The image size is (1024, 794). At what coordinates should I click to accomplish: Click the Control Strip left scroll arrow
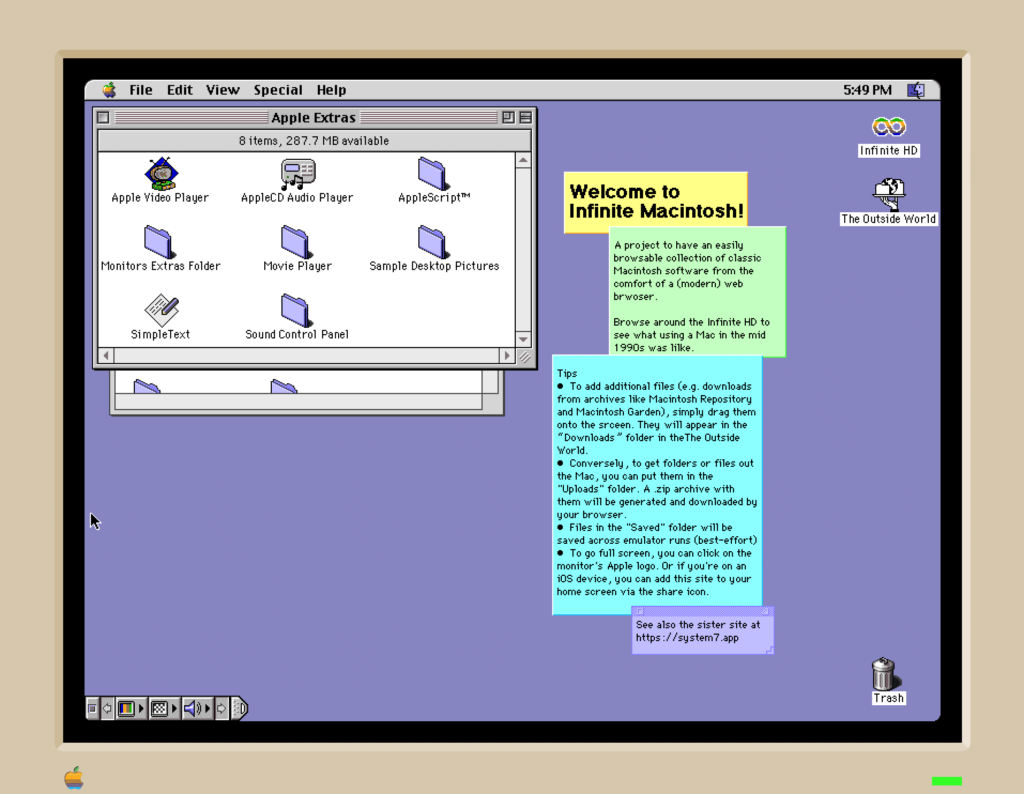(x=107, y=708)
